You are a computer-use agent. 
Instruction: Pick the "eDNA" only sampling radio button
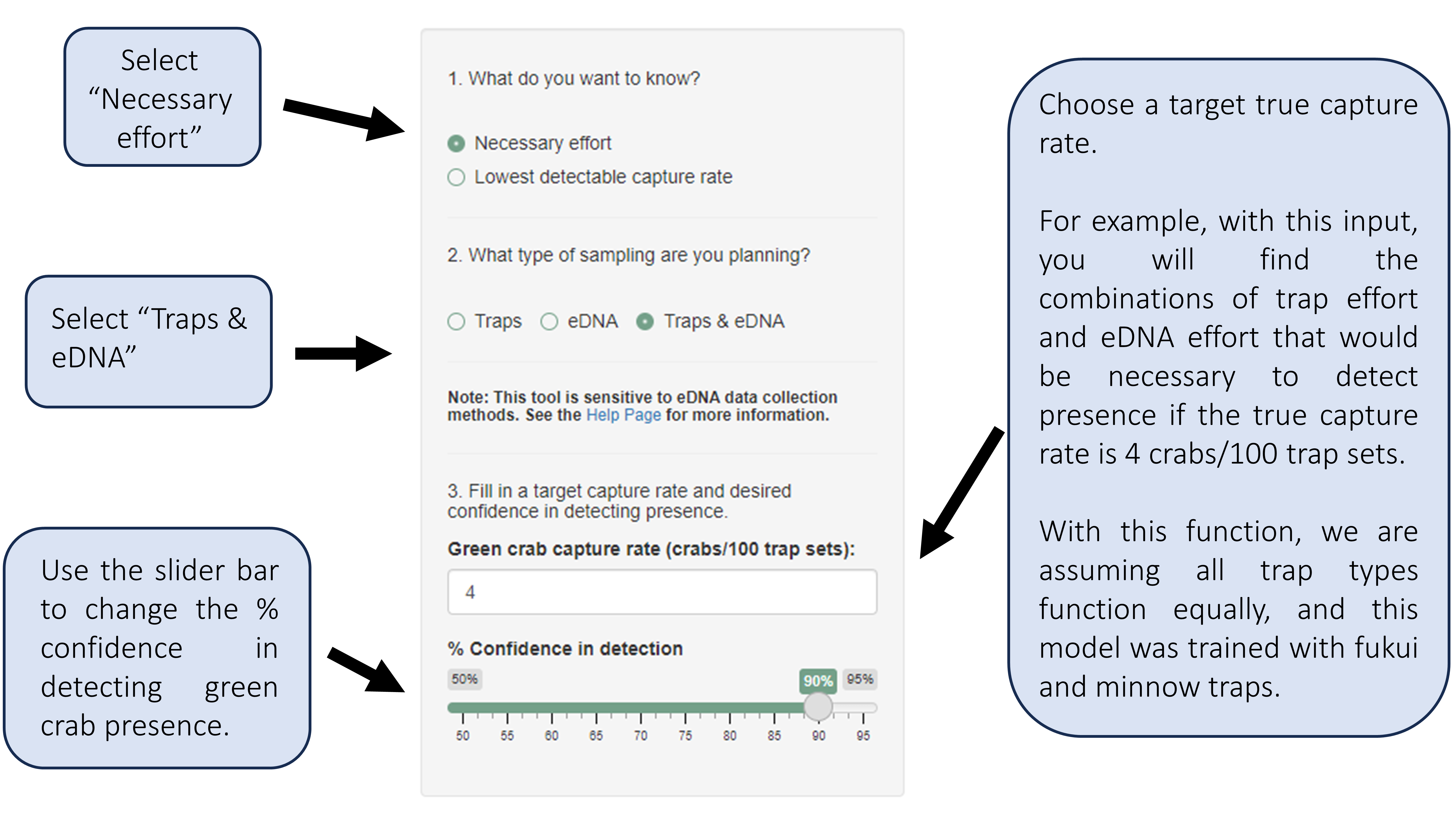pos(549,321)
